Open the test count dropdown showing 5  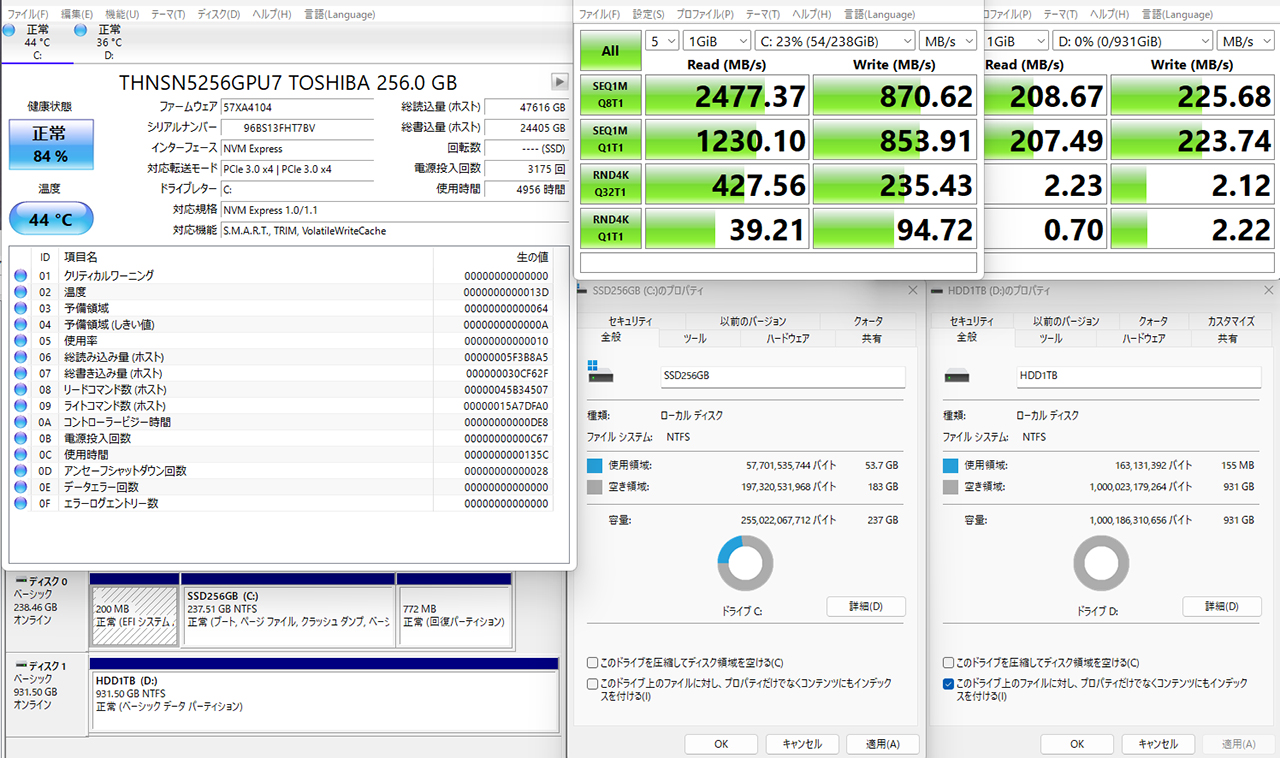[x=661, y=41]
